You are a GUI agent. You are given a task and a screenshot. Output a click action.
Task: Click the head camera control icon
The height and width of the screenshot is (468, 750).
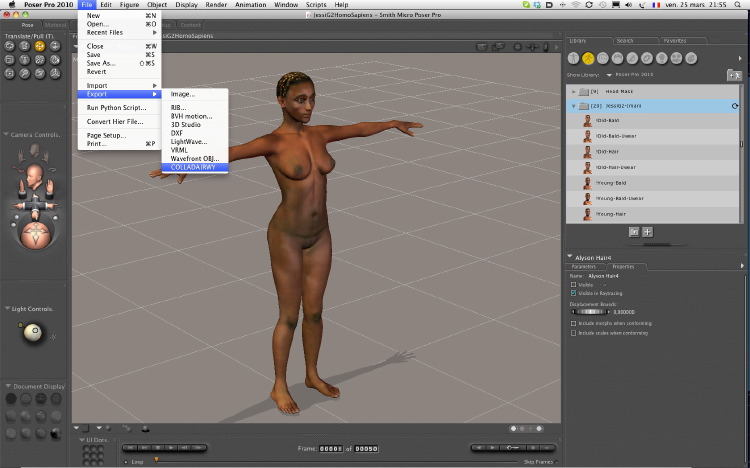pos(34,176)
